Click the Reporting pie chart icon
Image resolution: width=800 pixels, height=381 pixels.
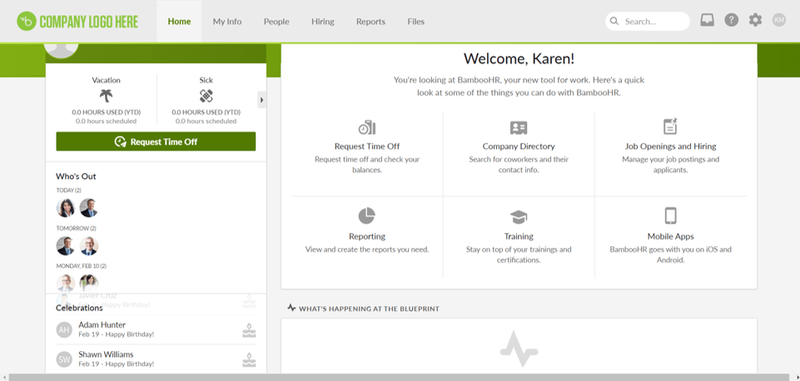[x=367, y=216]
